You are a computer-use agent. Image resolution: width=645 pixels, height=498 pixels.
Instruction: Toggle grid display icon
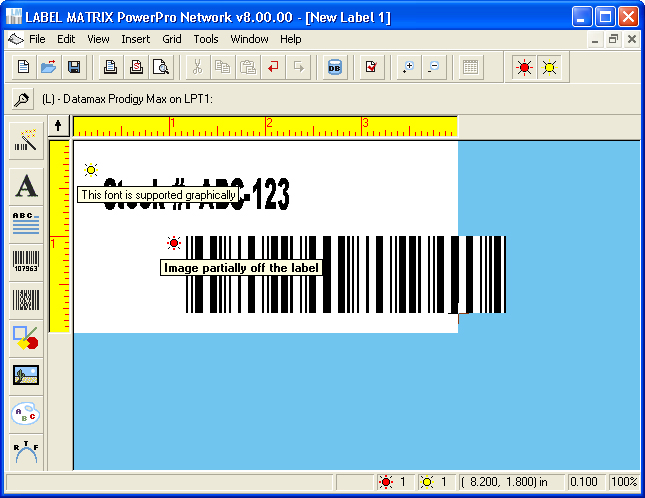(x=470, y=67)
